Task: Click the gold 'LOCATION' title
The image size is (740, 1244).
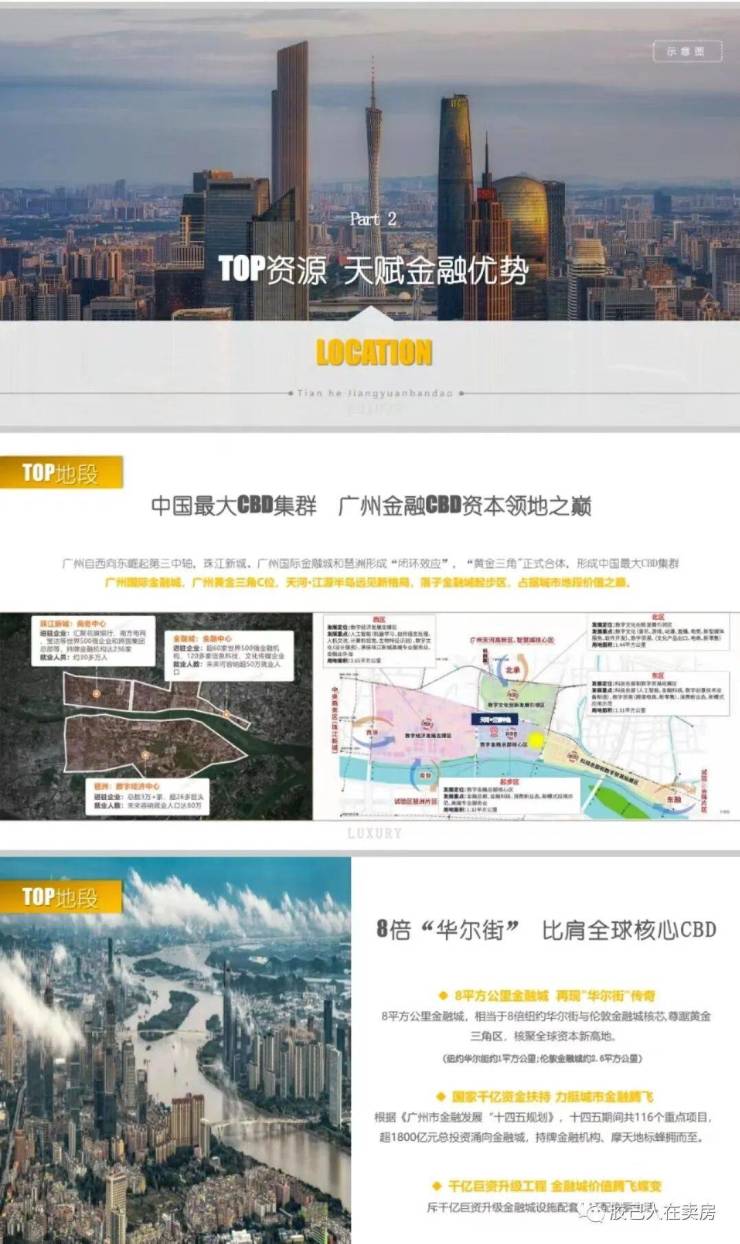Action: [373, 352]
